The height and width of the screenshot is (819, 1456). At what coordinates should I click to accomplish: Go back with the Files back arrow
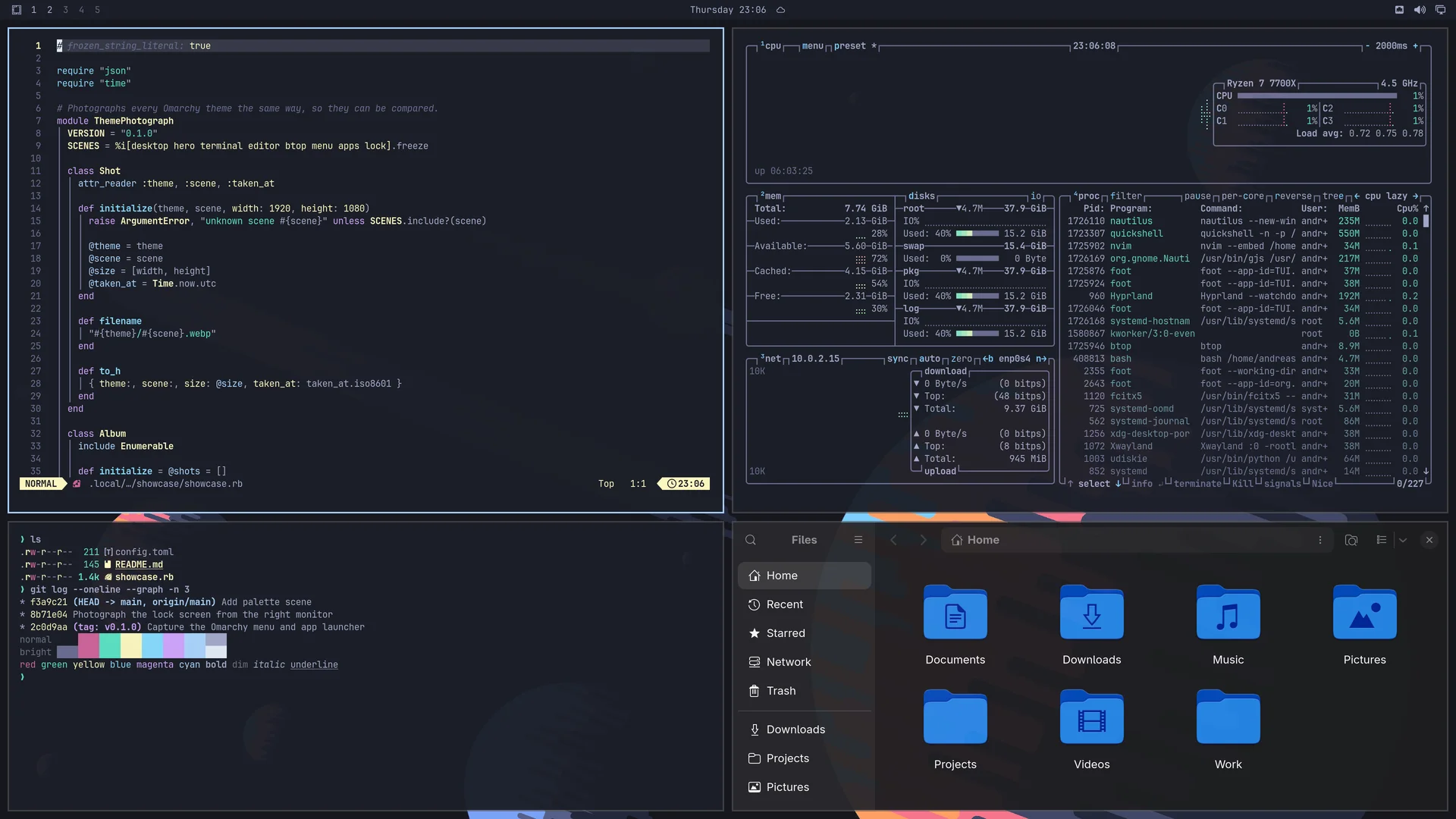[x=893, y=540]
